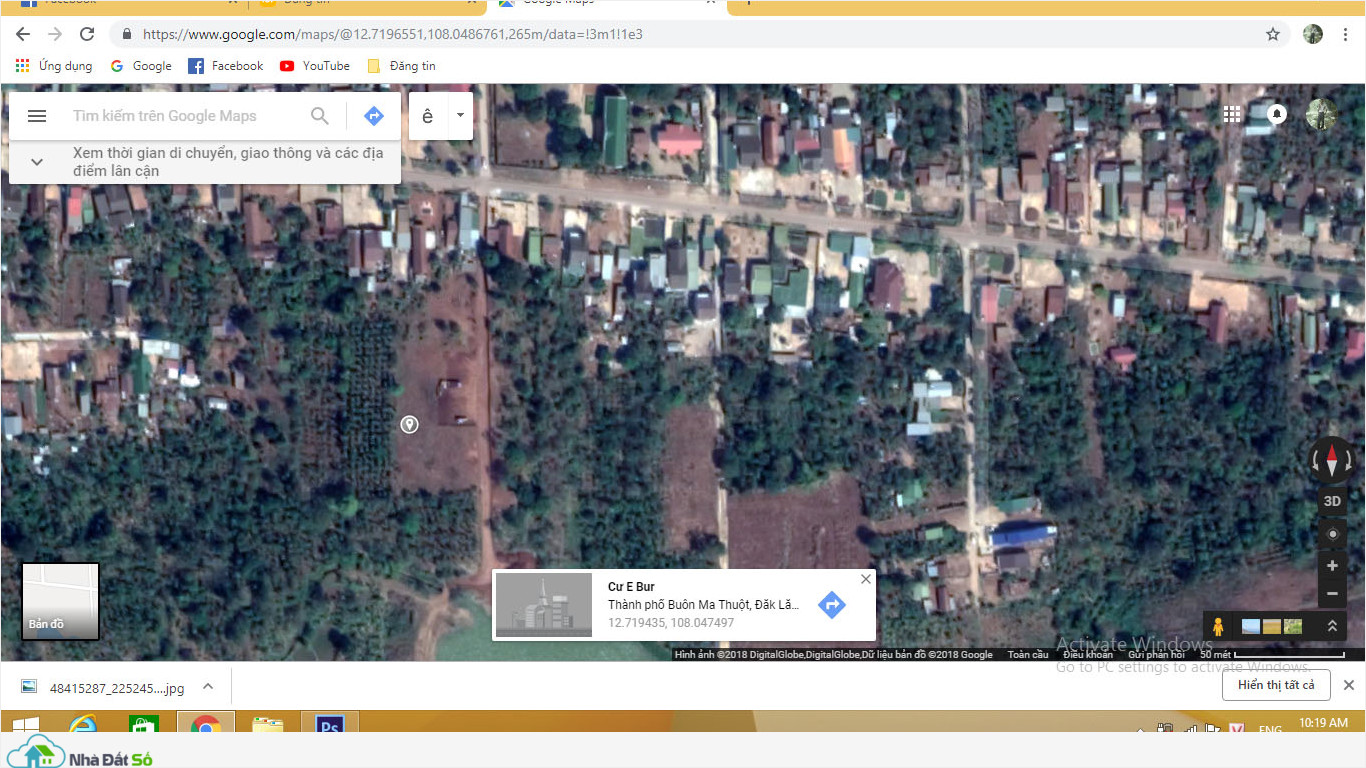This screenshot has height=768, width=1366.
Task: Open the downloaded 48415287 jpg file
Action: click(104, 687)
